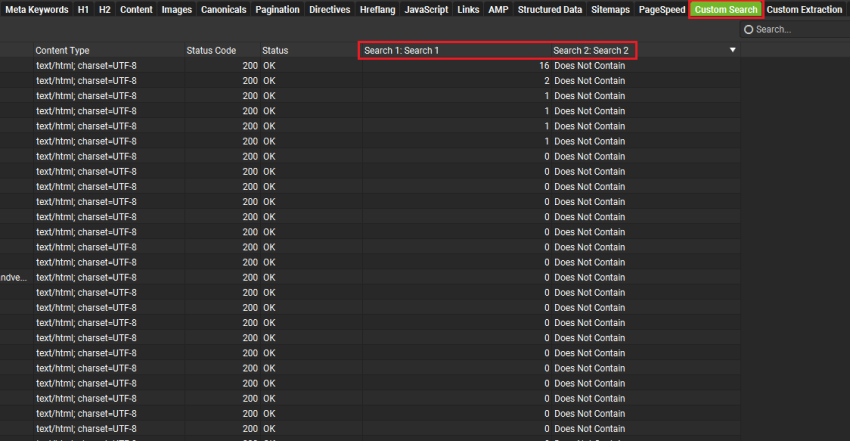Open the Custom Extraction tab
850x441 pixels.
click(x=804, y=9)
